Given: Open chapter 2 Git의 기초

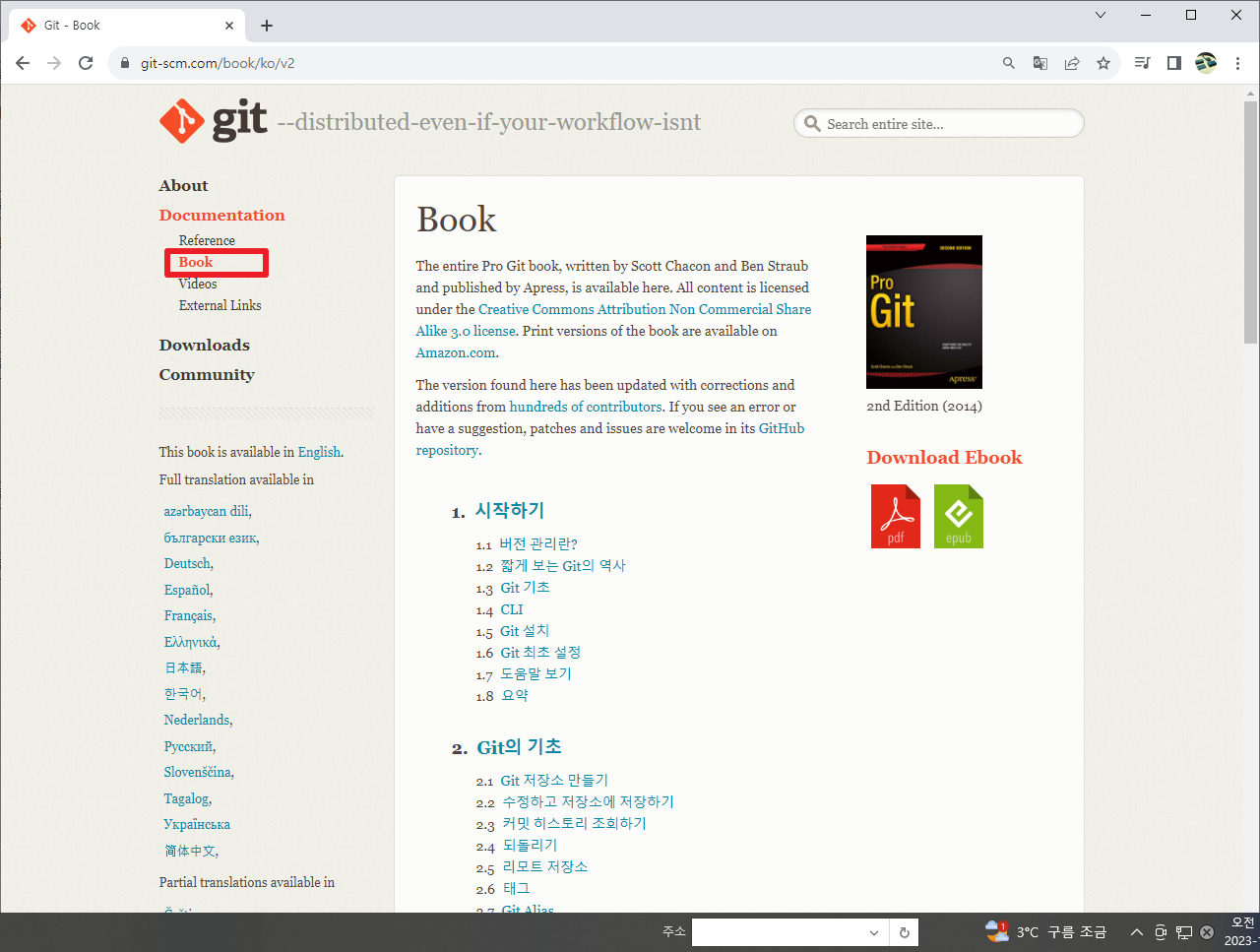Looking at the screenshot, I should [519, 747].
